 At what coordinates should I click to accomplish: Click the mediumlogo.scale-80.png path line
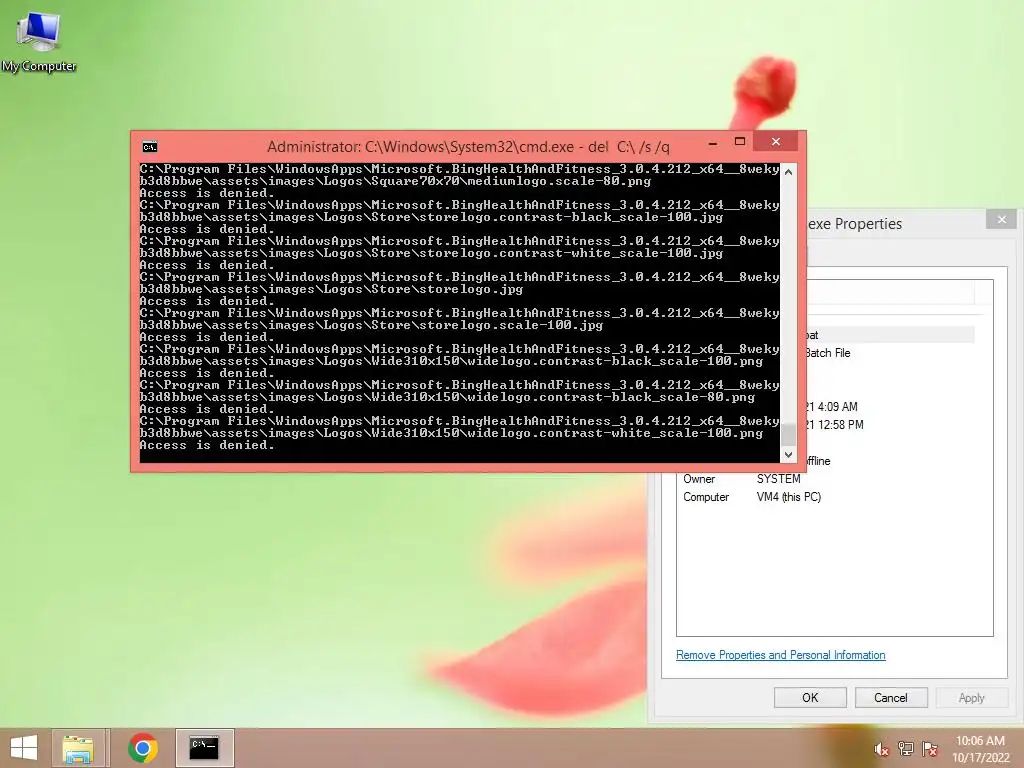[395, 181]
